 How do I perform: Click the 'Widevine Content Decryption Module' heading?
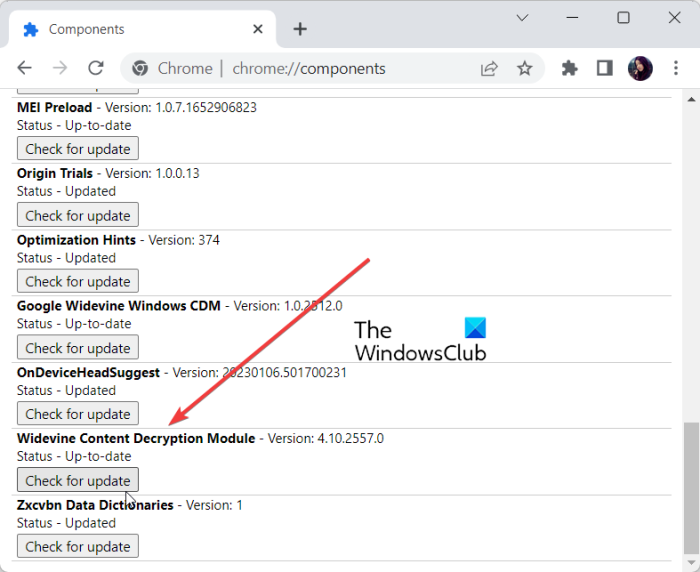point(136,438)
